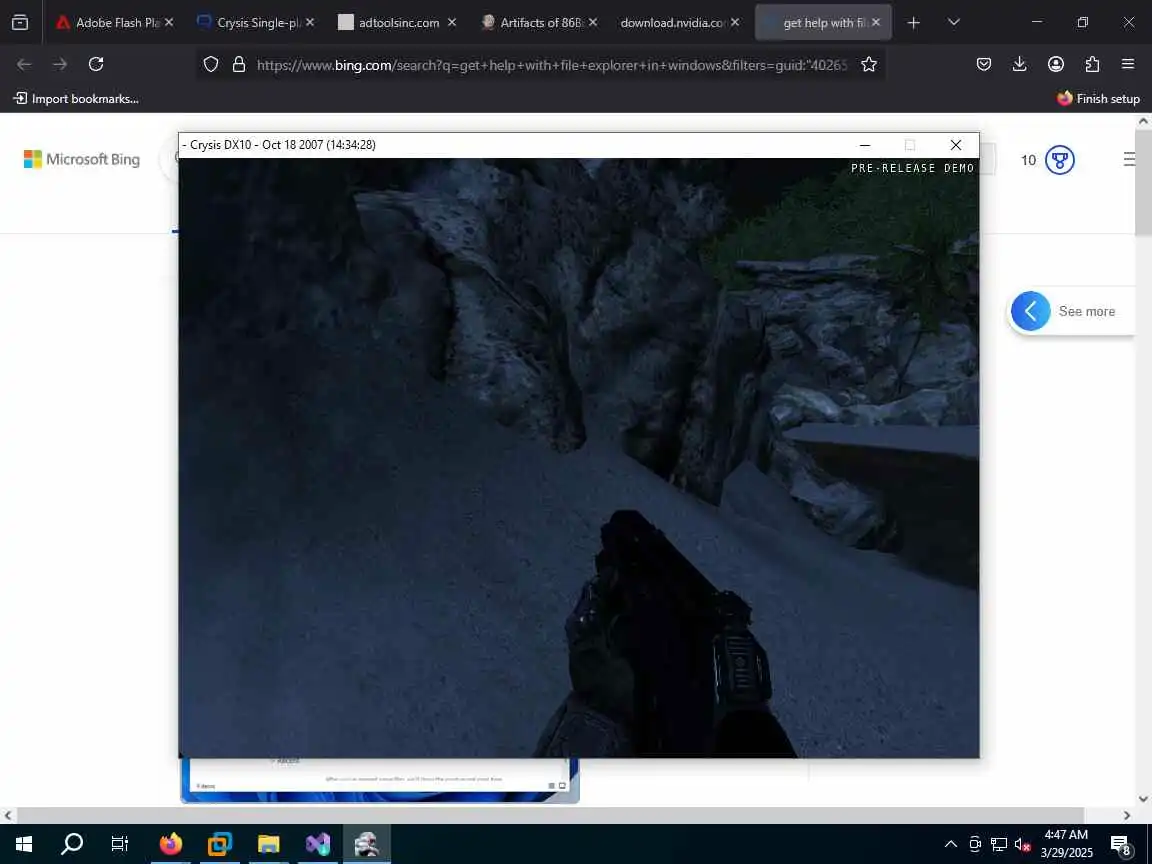Click scroll down arrow of Bing page
Image resolution: width=1152 pixels, height=864 pixels.
tap(1143, 799)
